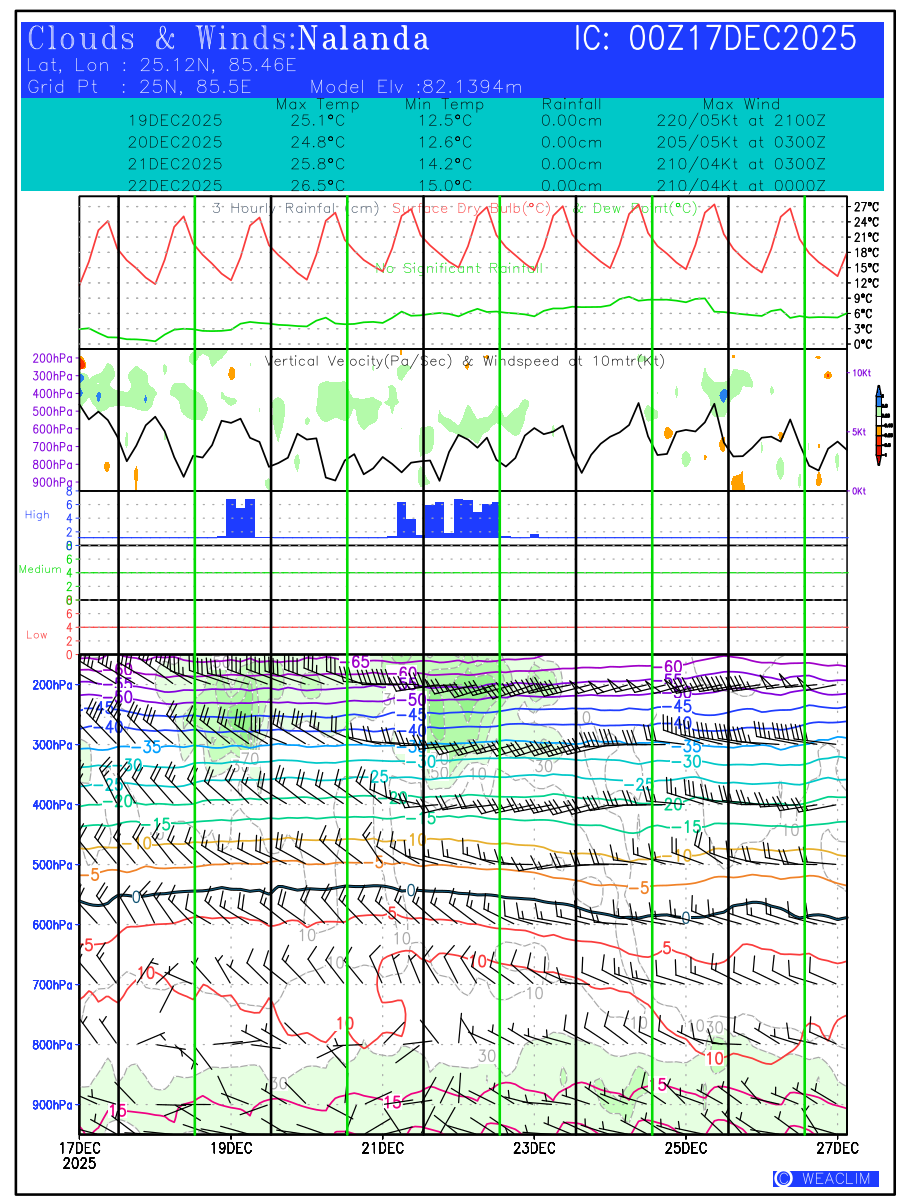The height and width of the screenshot is (1200, 900).
Task: Click the Low cloud cover axis label
Action: pyautogui.click(x=37, y=635)
